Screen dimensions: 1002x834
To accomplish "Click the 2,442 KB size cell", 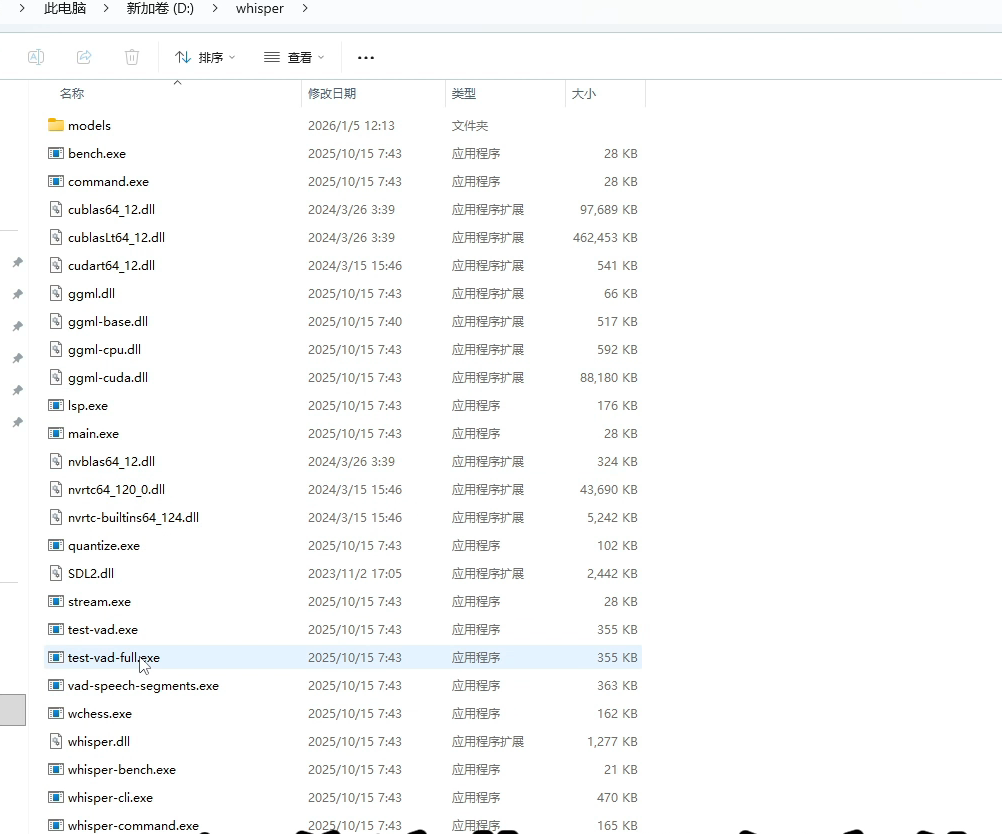I will pos(612,574).
